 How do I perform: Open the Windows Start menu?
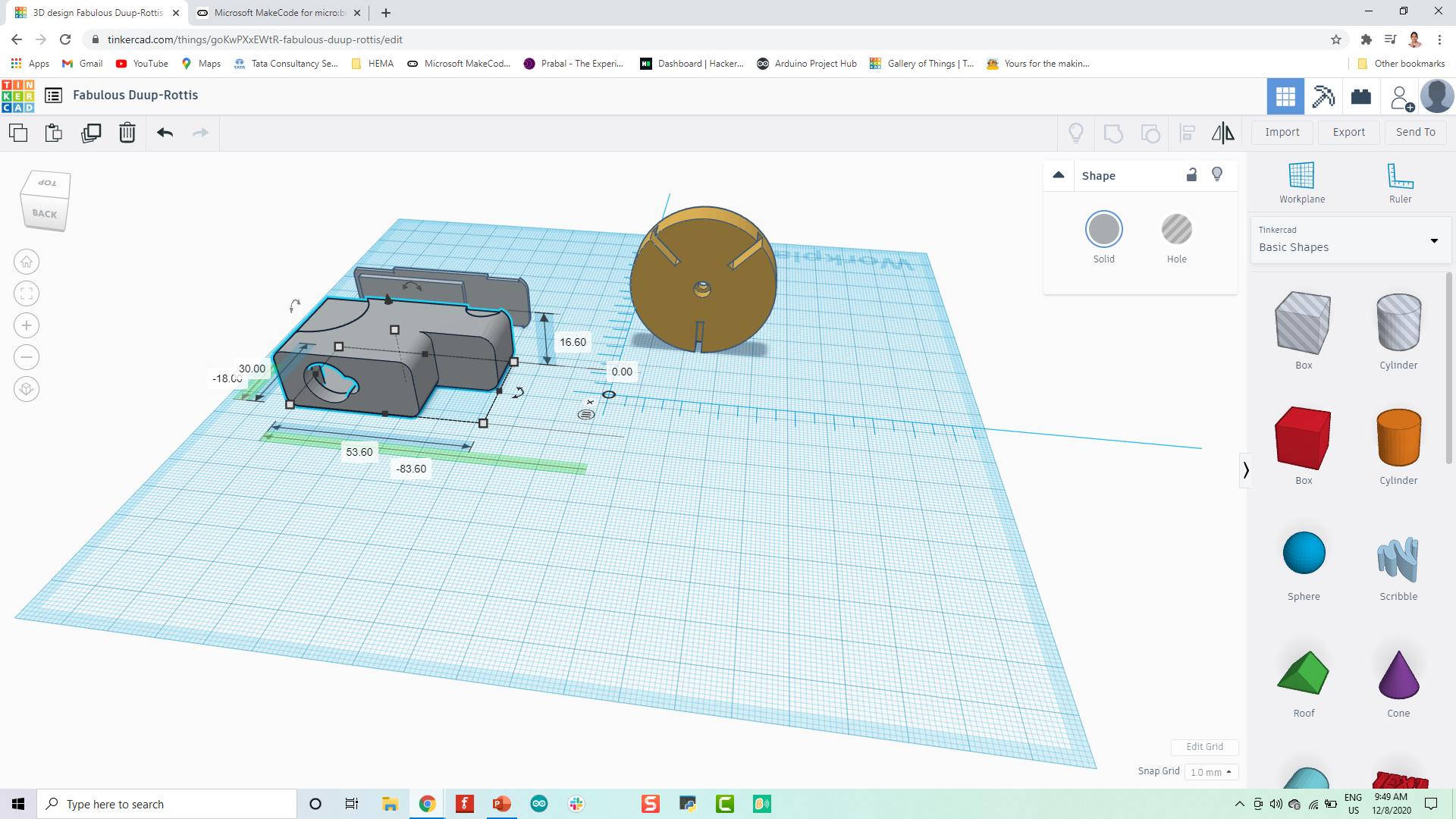point(18,804)
